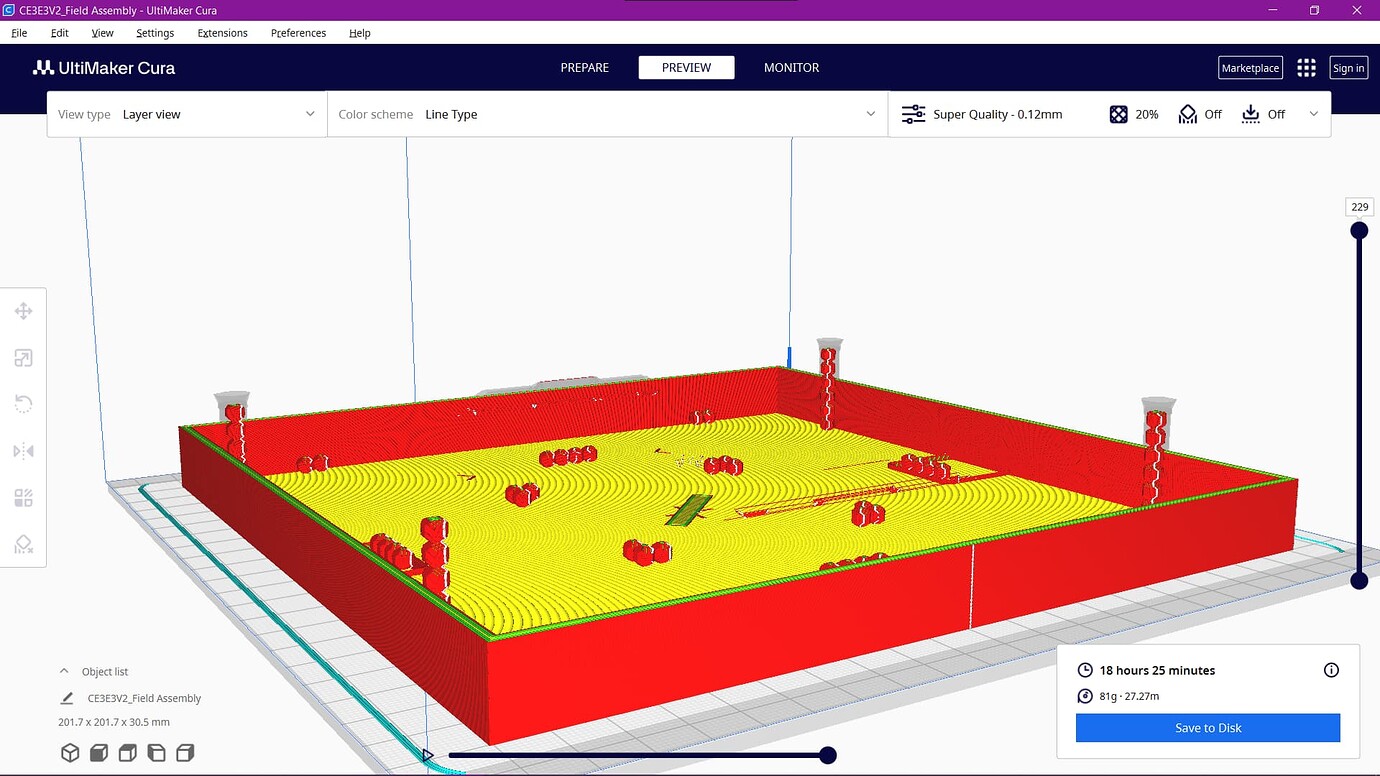Image resolution: width=1380 pixels, height=776 pixels.
Task: Toggle support generation from Off
Action: point(1199,114)
